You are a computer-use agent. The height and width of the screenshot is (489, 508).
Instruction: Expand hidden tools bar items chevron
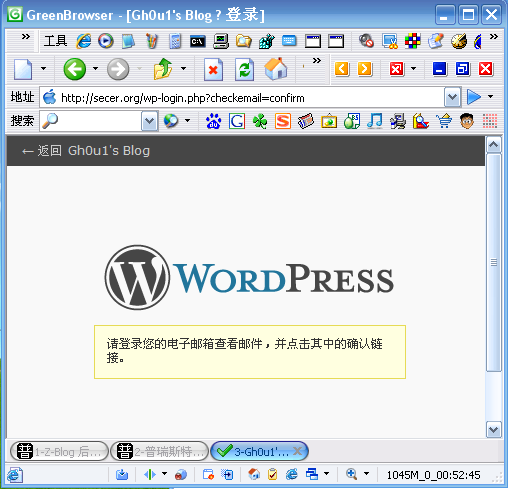click(494, 36)
